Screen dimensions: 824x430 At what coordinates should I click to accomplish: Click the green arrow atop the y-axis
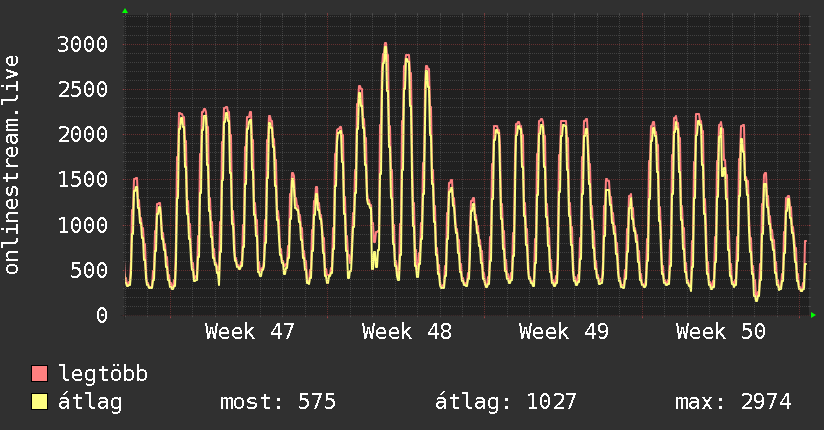pos(125,11)
